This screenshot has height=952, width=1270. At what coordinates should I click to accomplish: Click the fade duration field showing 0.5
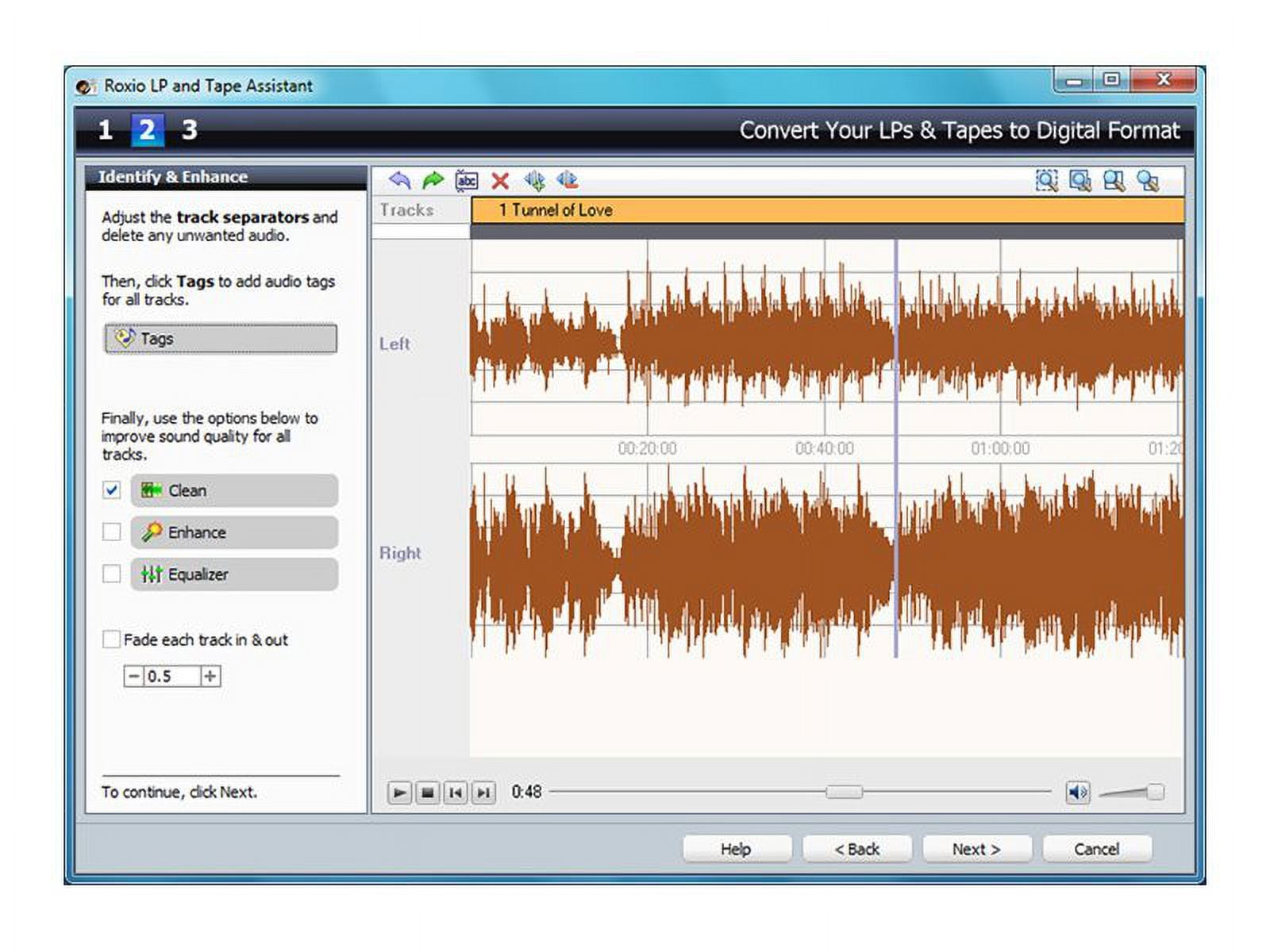171,676
